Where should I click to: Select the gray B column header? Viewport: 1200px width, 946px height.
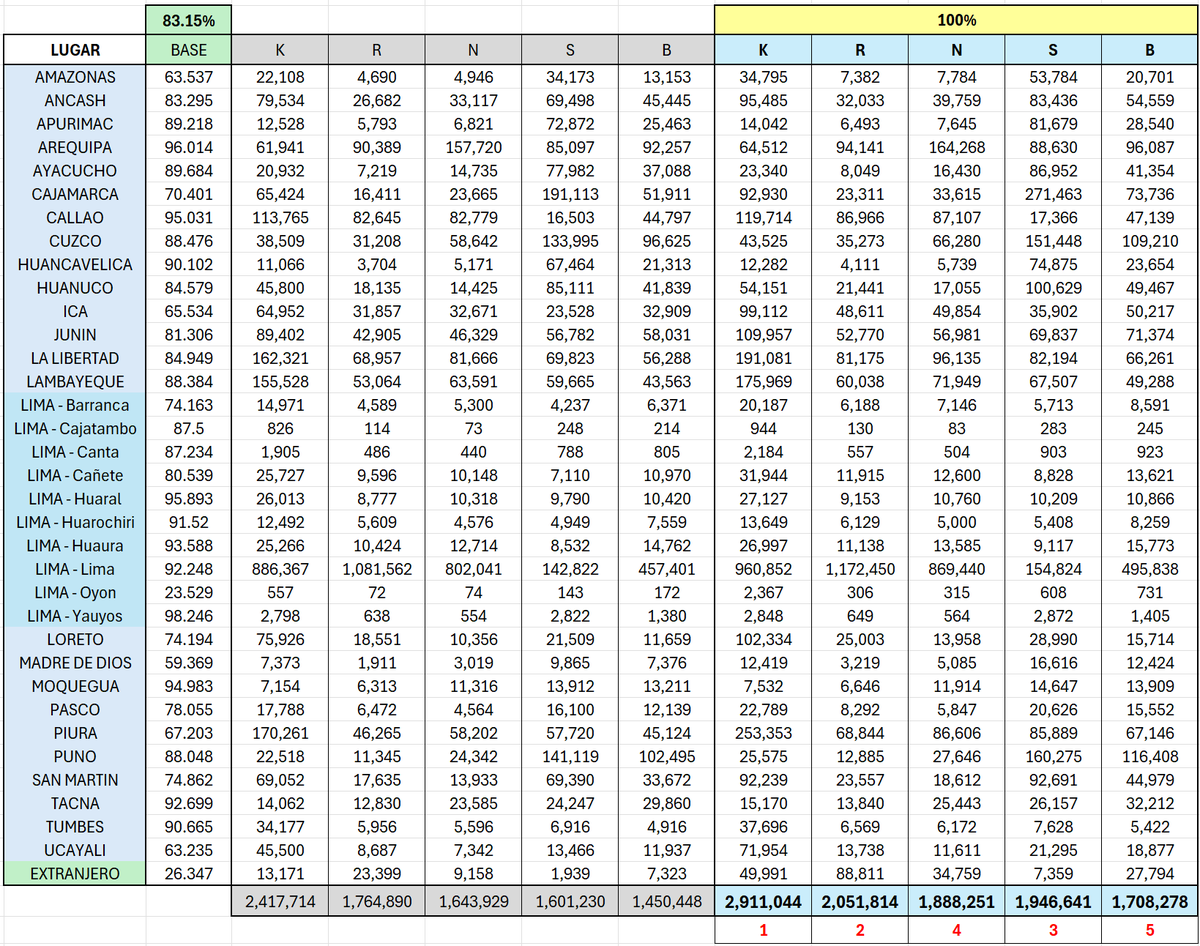[667, 49]
